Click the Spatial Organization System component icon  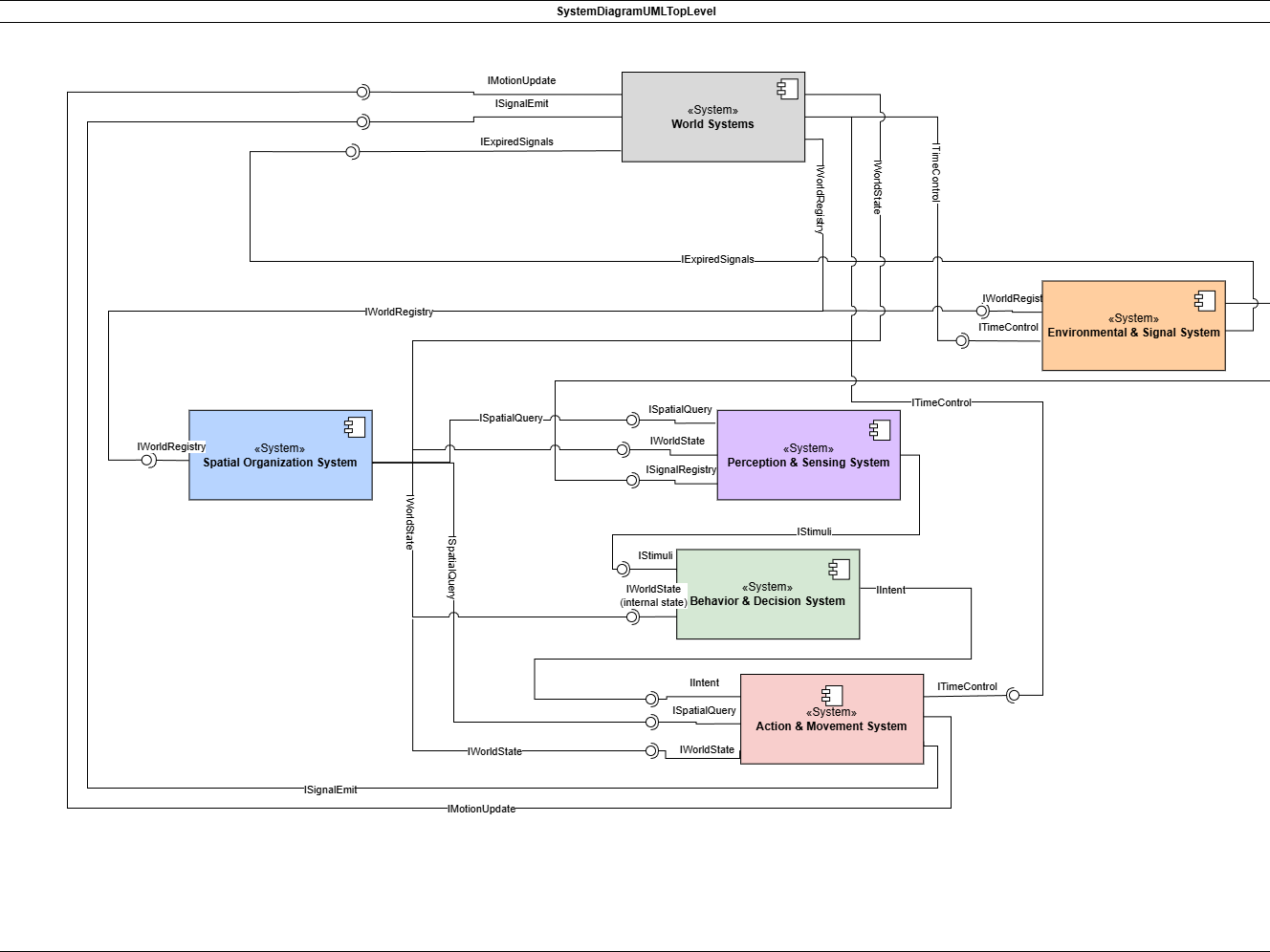[x=355, y=427]
